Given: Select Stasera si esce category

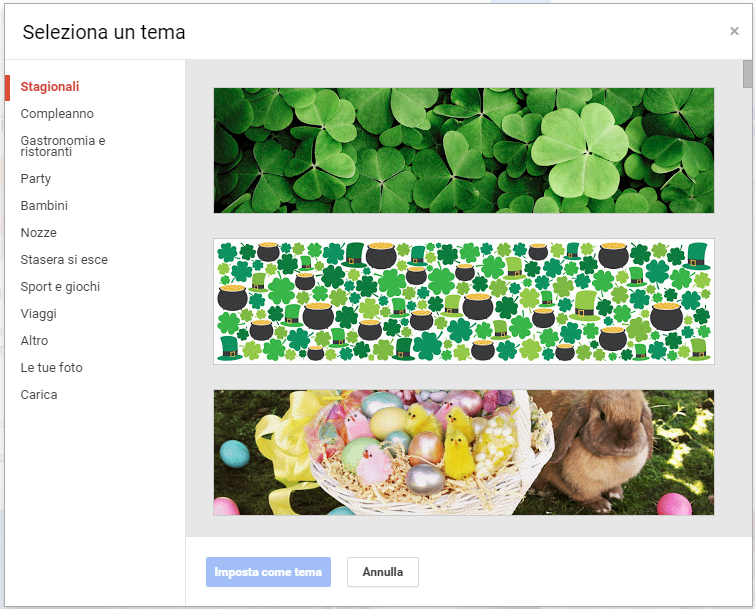Looking at the screenshot, I should (x=64, y=259).
